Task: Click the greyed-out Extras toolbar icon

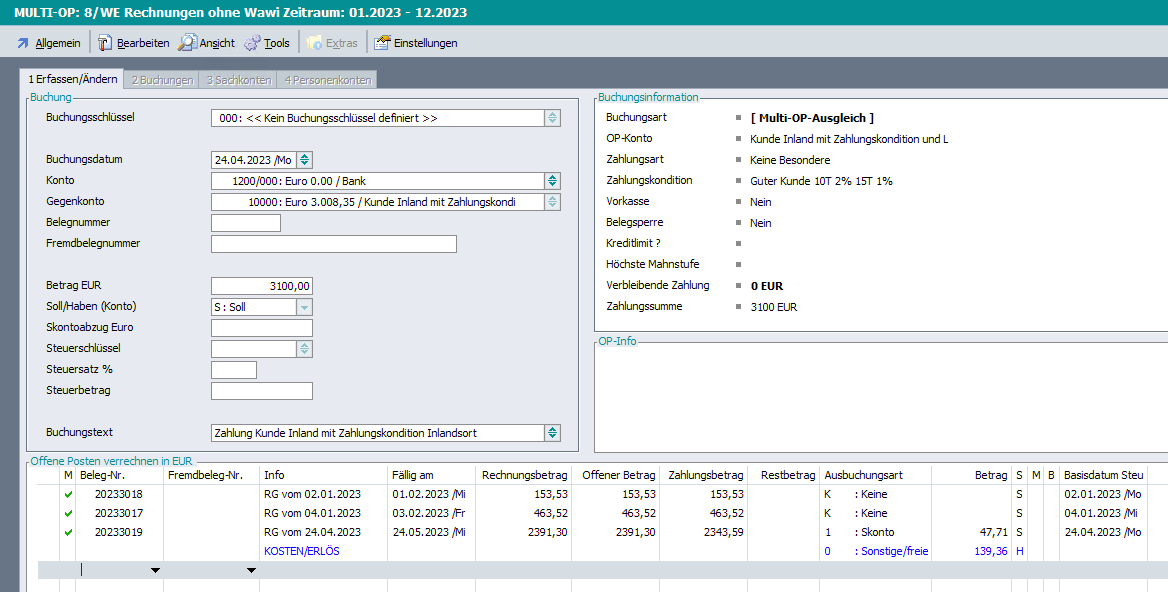Action: coord(314,43)
